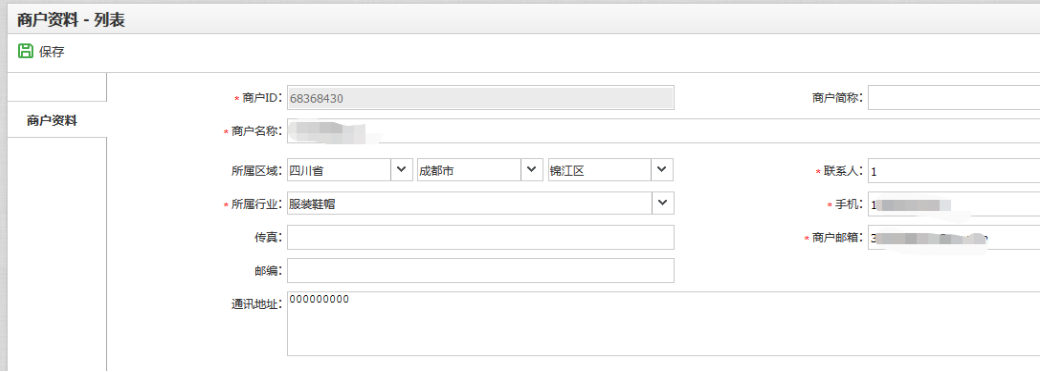Open the 锦江区 district dropdown

point(611,170)
